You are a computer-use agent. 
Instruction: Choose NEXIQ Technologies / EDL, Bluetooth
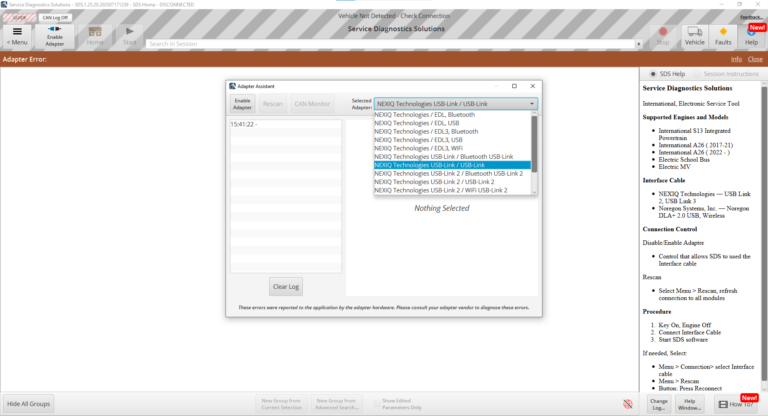click(x=452, y=115)
